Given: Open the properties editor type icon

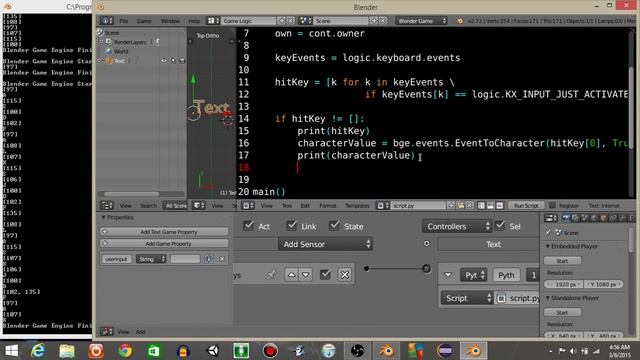Looking at the screenshot, I should click(x=551, y=218).
